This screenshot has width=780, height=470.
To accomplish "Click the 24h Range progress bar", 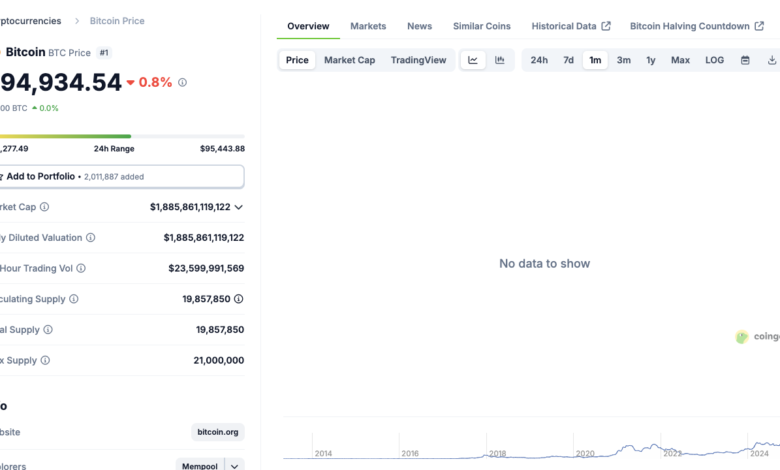I will click(122, 136).
